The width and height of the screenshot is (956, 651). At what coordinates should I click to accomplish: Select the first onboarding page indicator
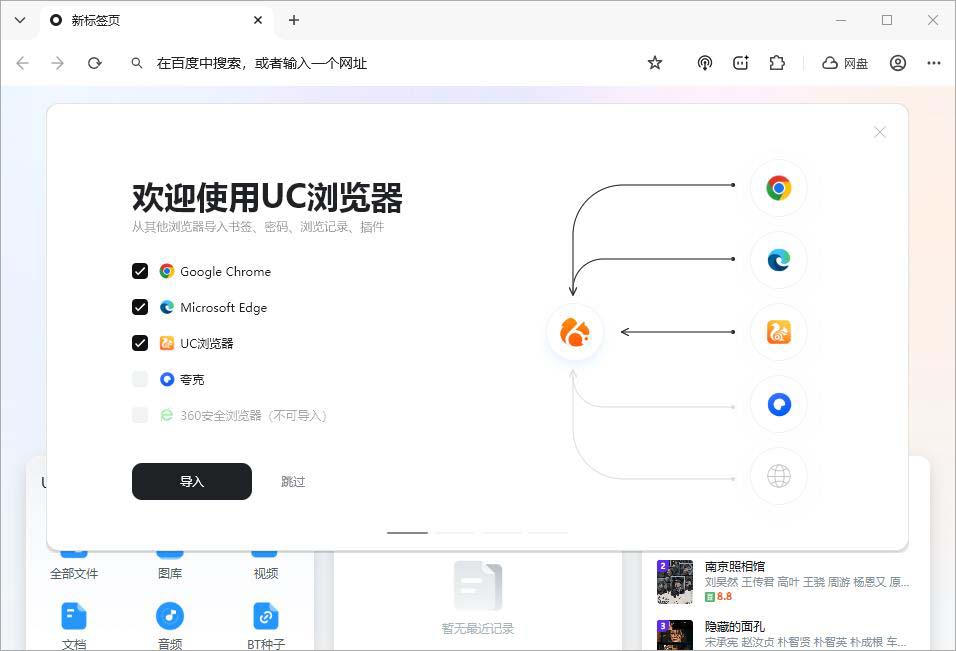coord(407,533)
